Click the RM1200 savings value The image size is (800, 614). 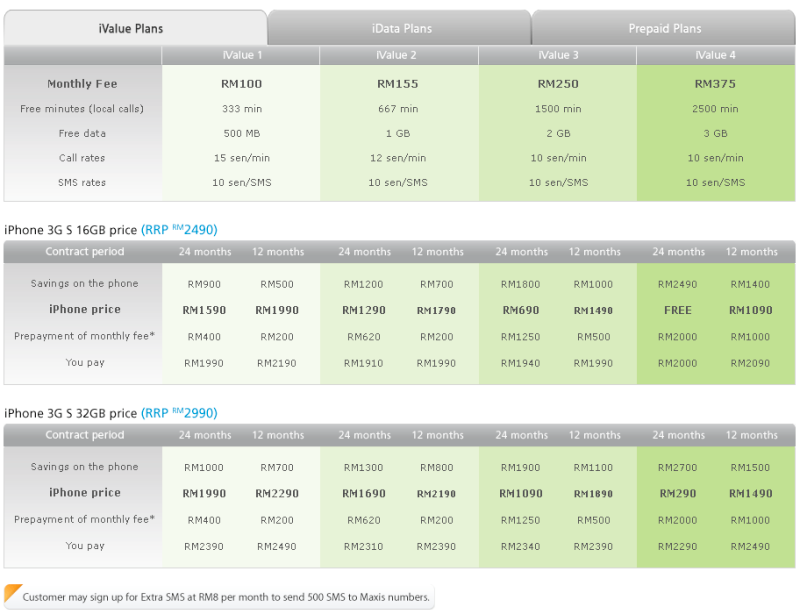[x=363, y=284]
